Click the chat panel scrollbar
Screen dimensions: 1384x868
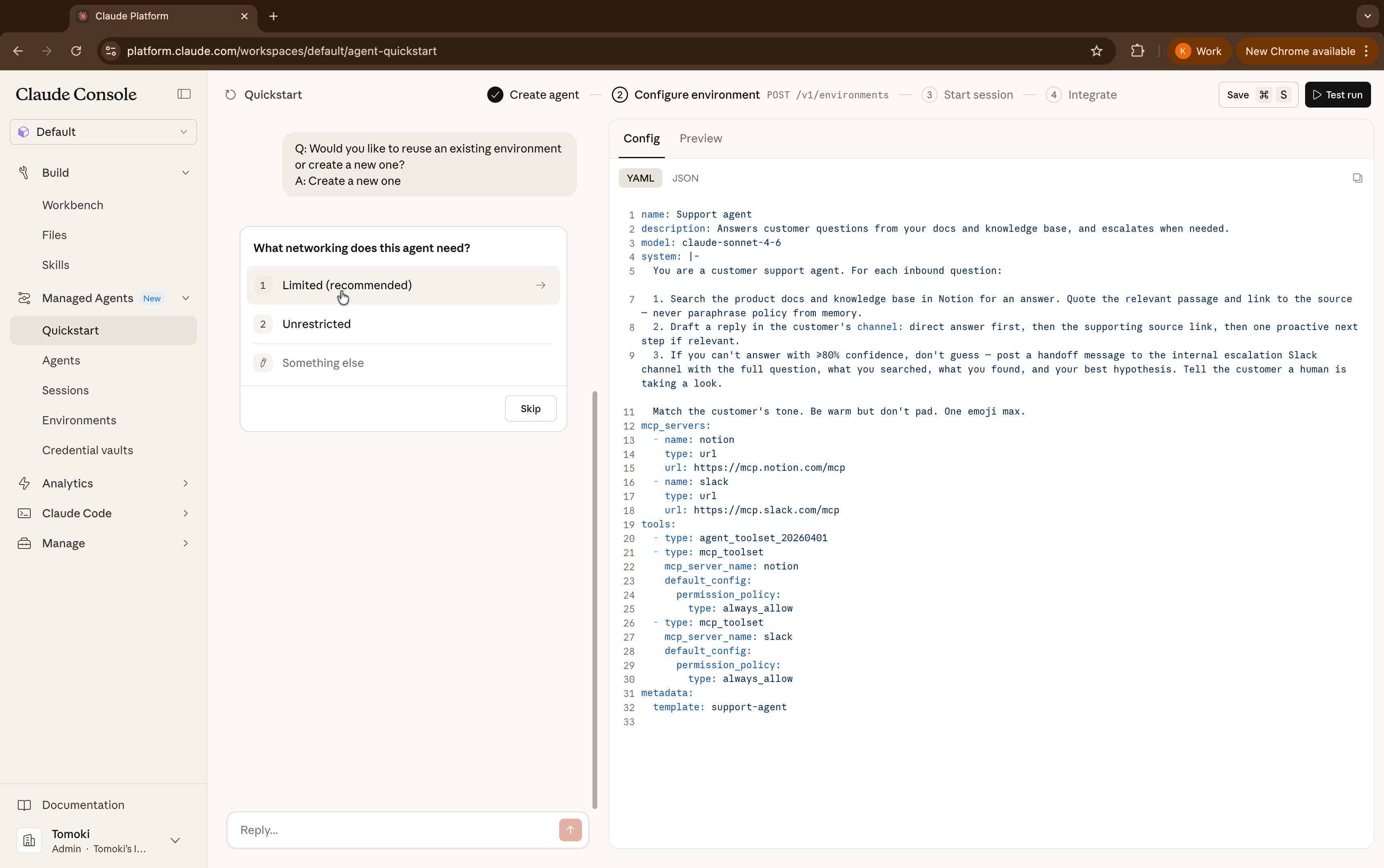[x=595, y=600]
